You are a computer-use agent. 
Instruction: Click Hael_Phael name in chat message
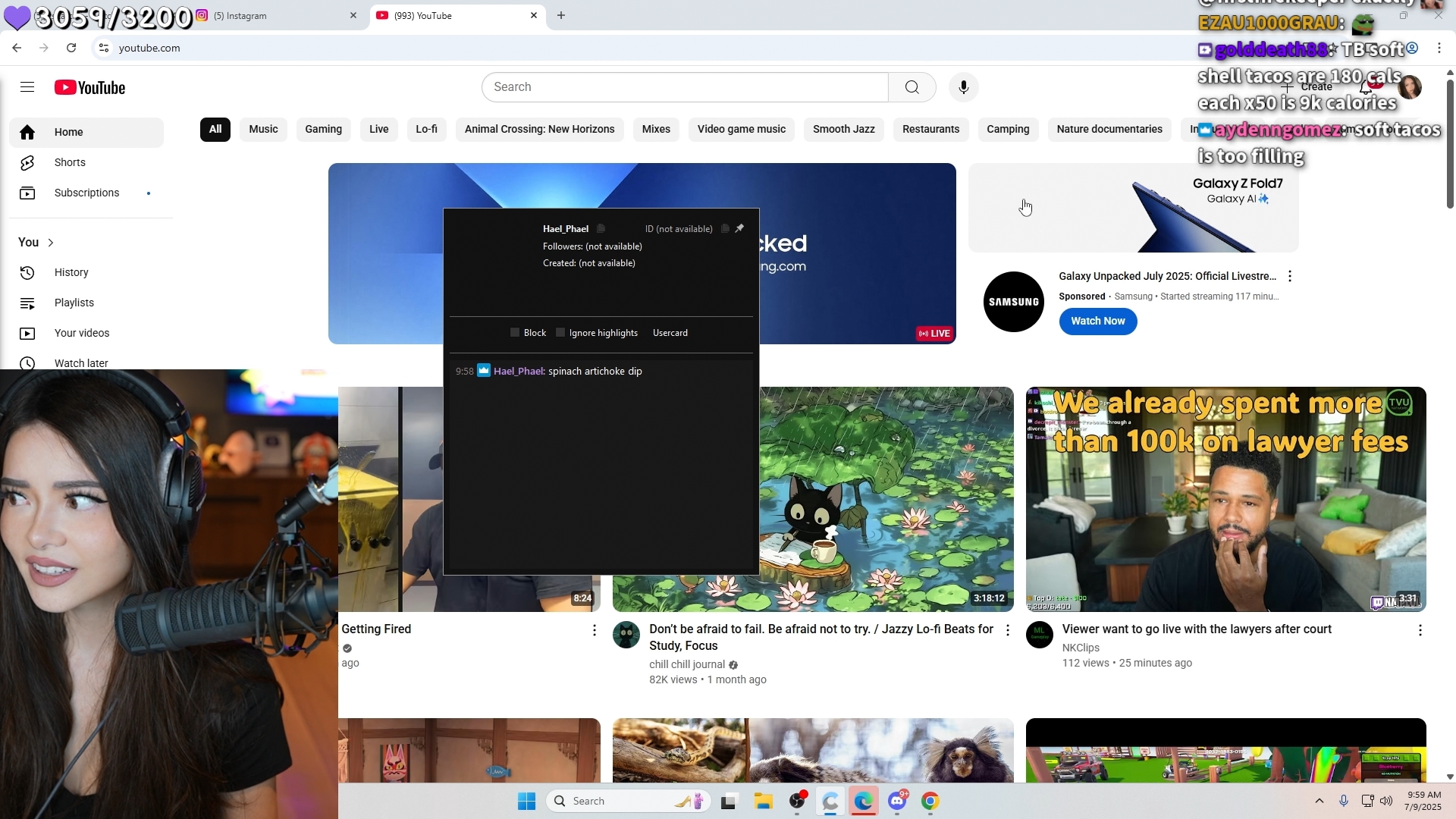click(x=519, y=371)
